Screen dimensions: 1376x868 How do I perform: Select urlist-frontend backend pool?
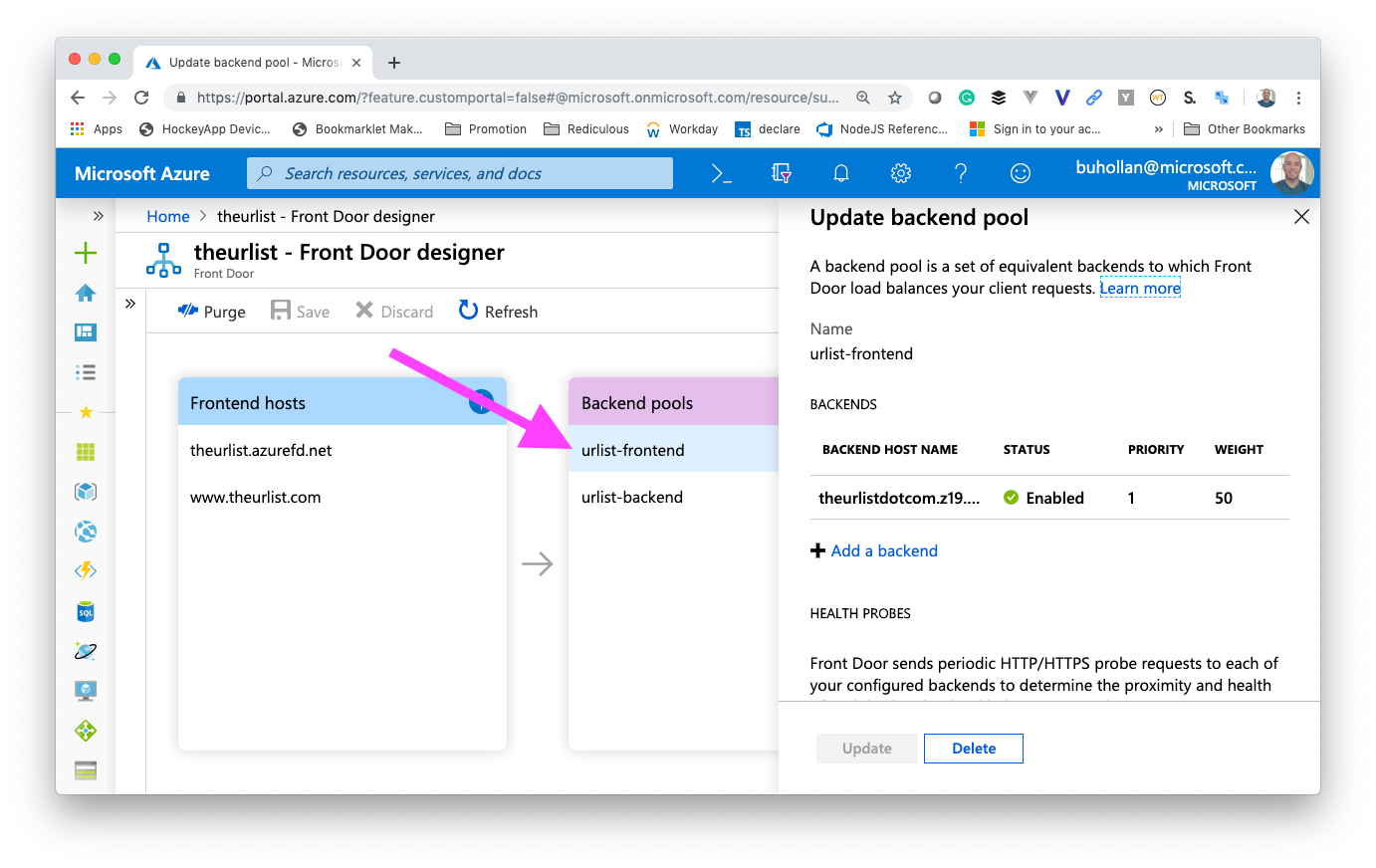pos(673,450)
